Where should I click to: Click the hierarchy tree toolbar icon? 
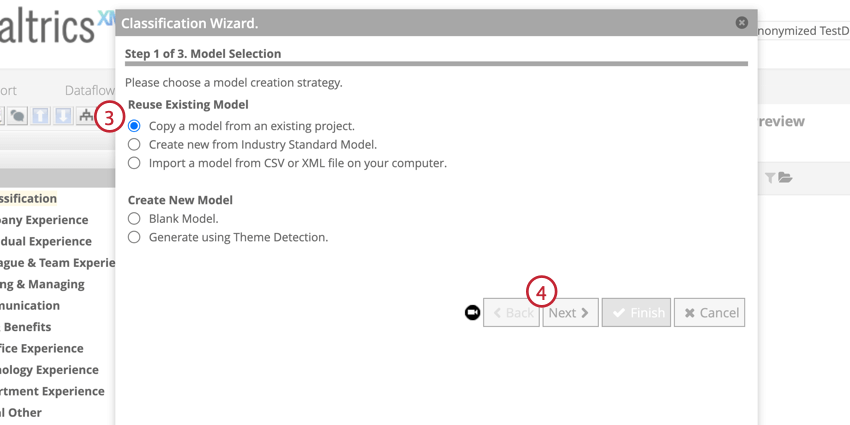pyautogui.click(x=86, y=116)
